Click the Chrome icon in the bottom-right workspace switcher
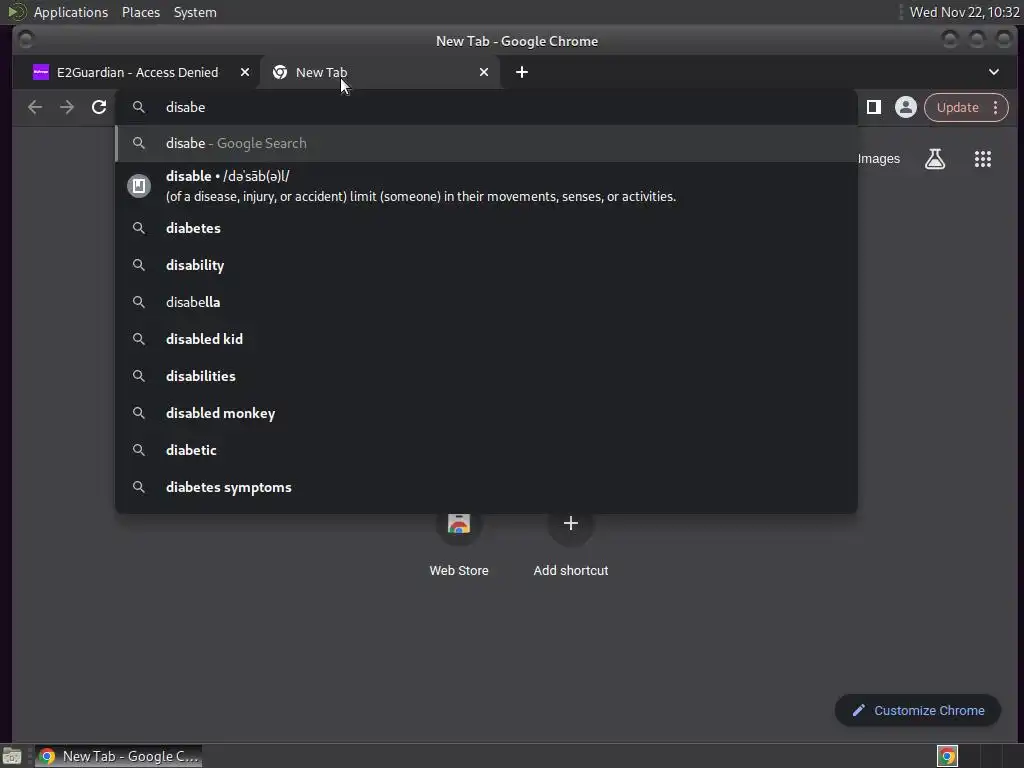 pos(947,756)
